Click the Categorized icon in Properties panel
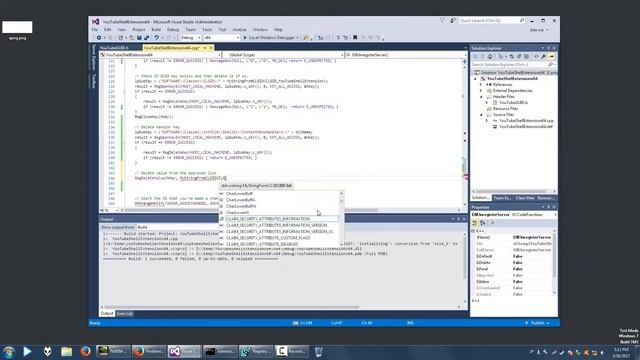 475,223
